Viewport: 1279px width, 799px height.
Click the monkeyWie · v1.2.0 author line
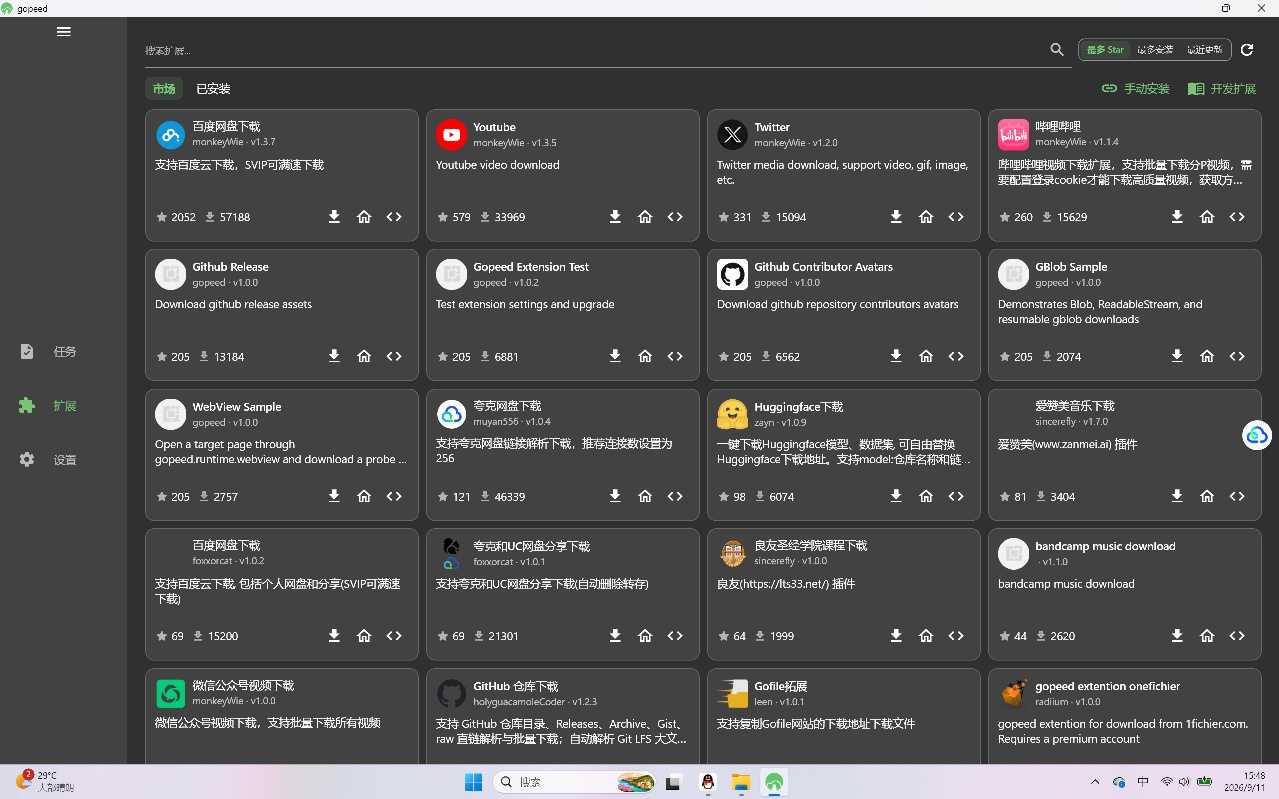pyautogui.click(x=796, y=143)
